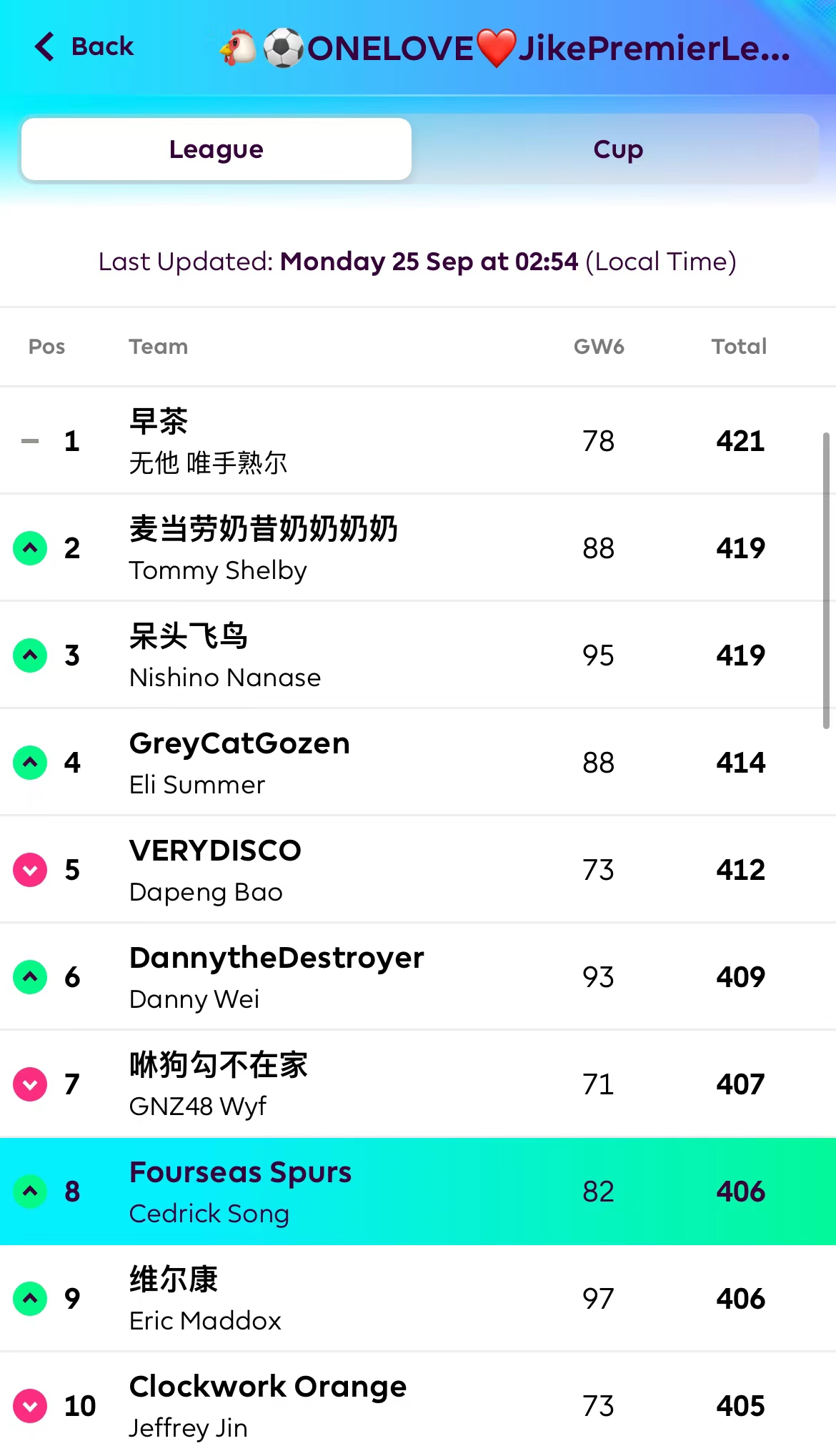
Task: Click the green up arrow beside position 9
Action: point(30,1299)
